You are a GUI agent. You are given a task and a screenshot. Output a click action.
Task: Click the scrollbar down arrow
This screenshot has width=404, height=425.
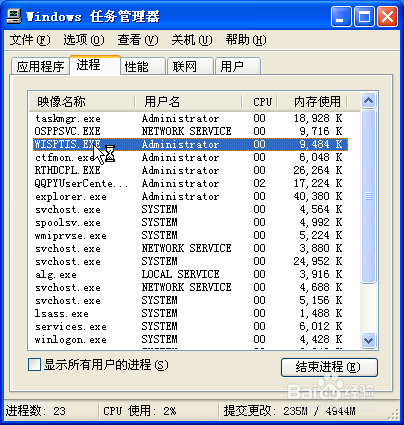(369, 340)
